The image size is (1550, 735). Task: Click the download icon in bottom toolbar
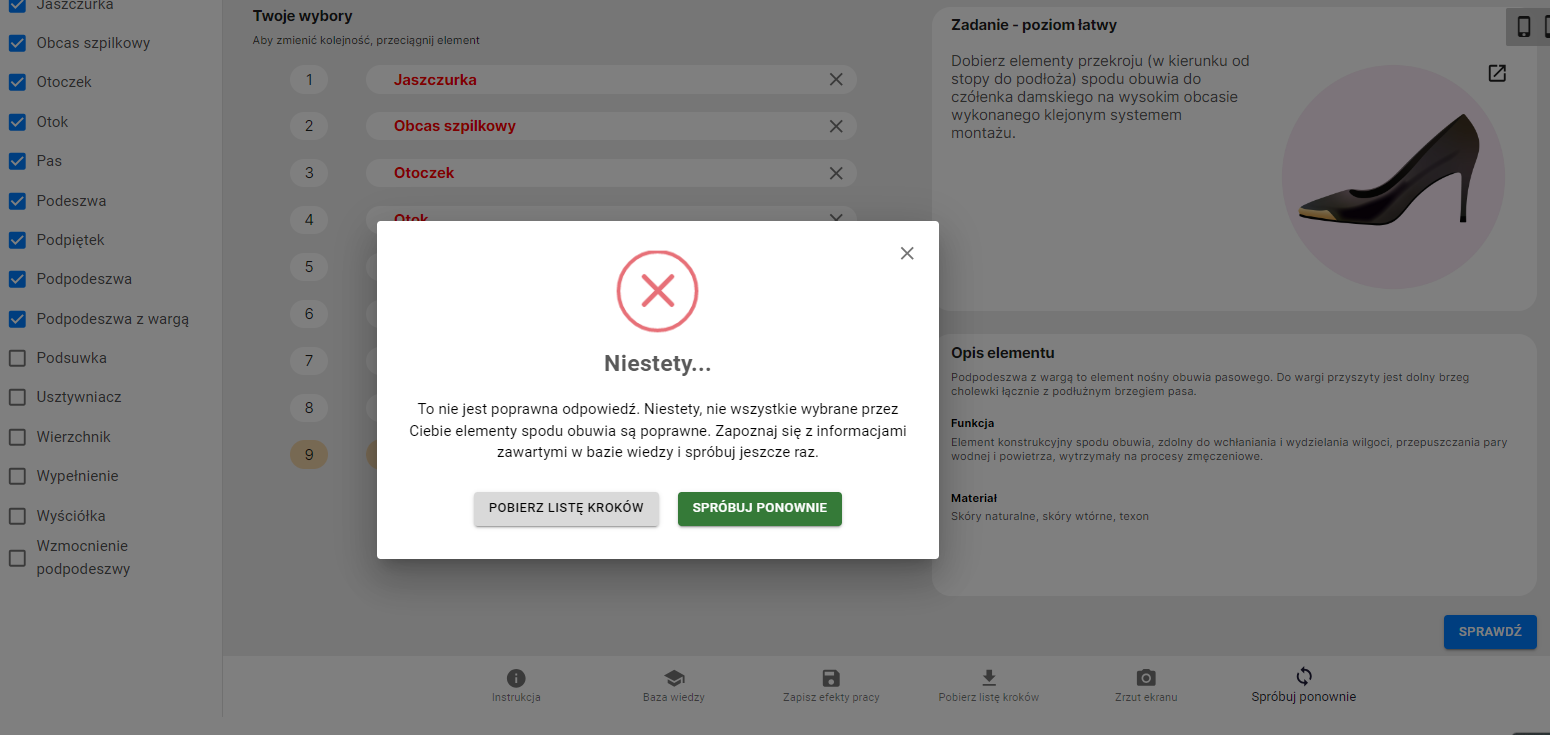point(989,678)
